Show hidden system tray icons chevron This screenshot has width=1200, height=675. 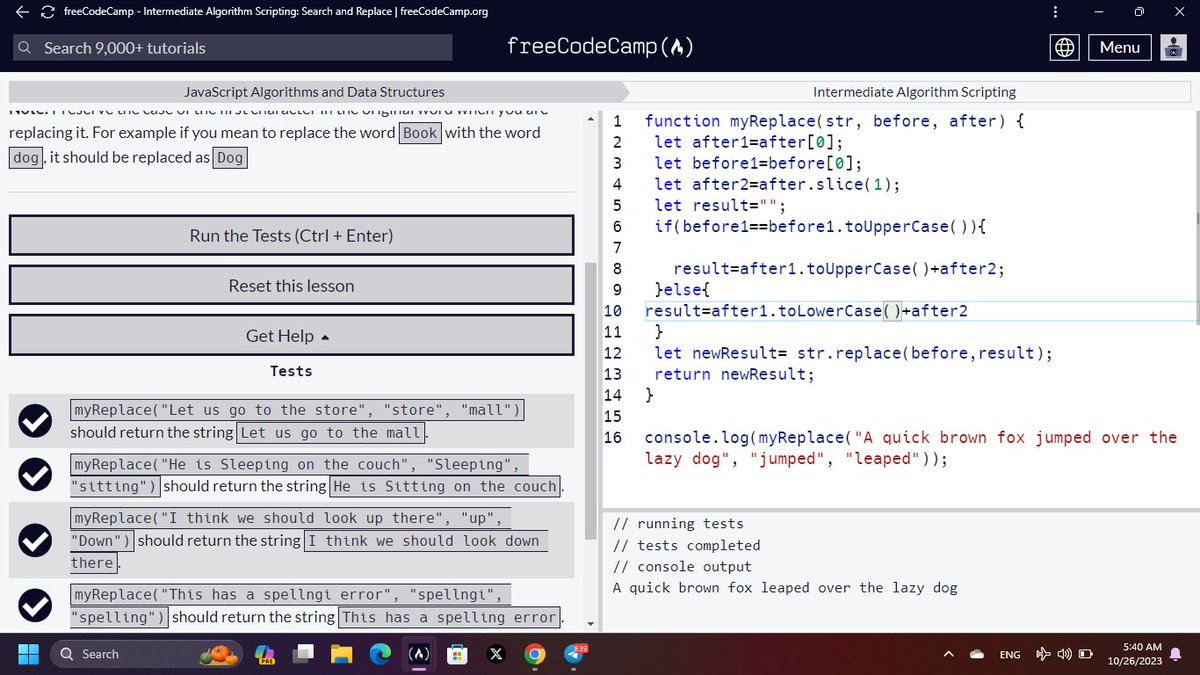tap(947, 654)
